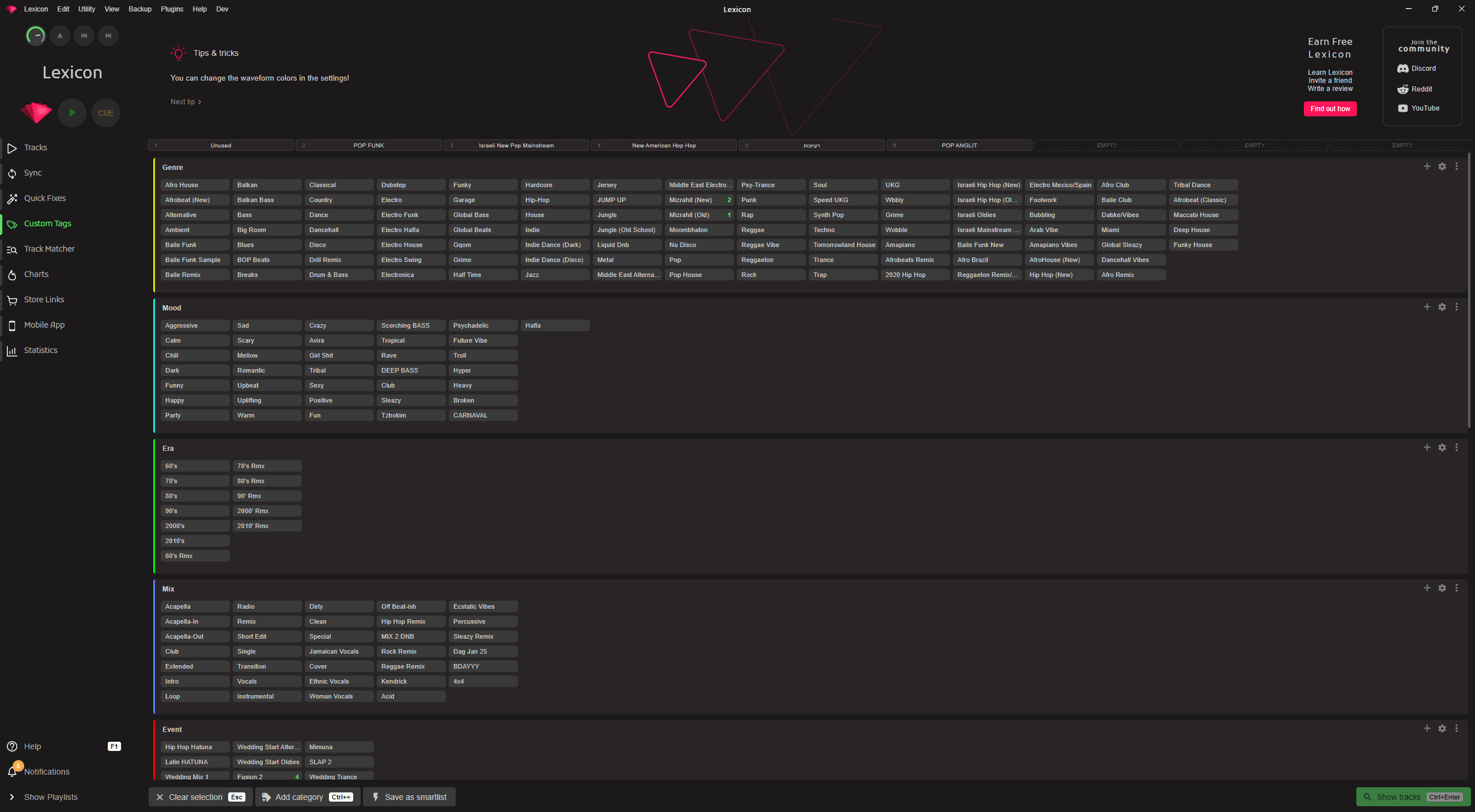Select preset slot Israeli New Pop Mainstream

coord(516,146)
